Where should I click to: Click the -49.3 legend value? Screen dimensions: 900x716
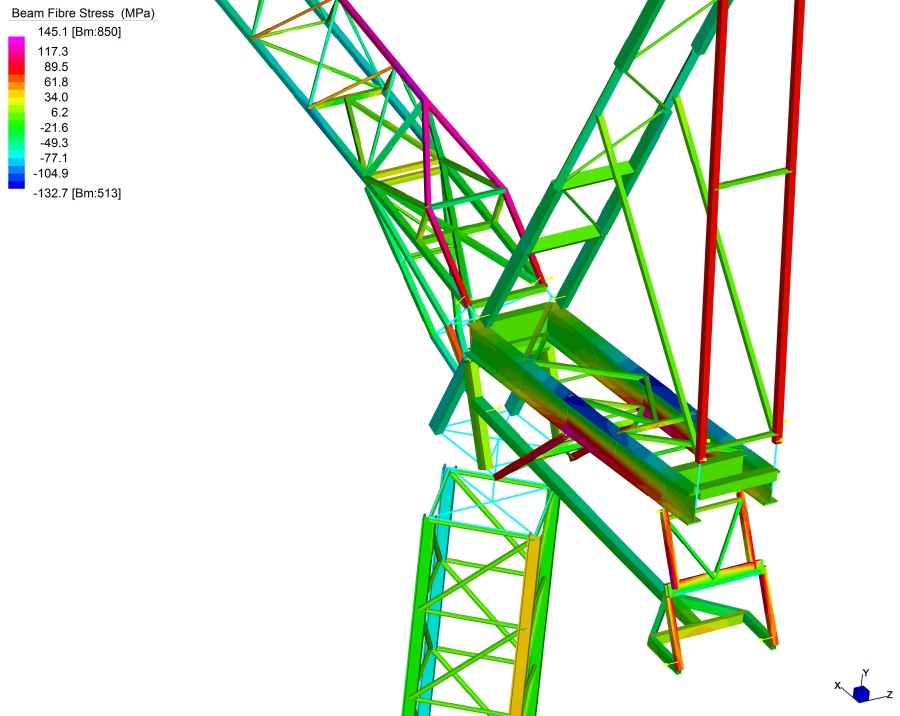(53, 143)
